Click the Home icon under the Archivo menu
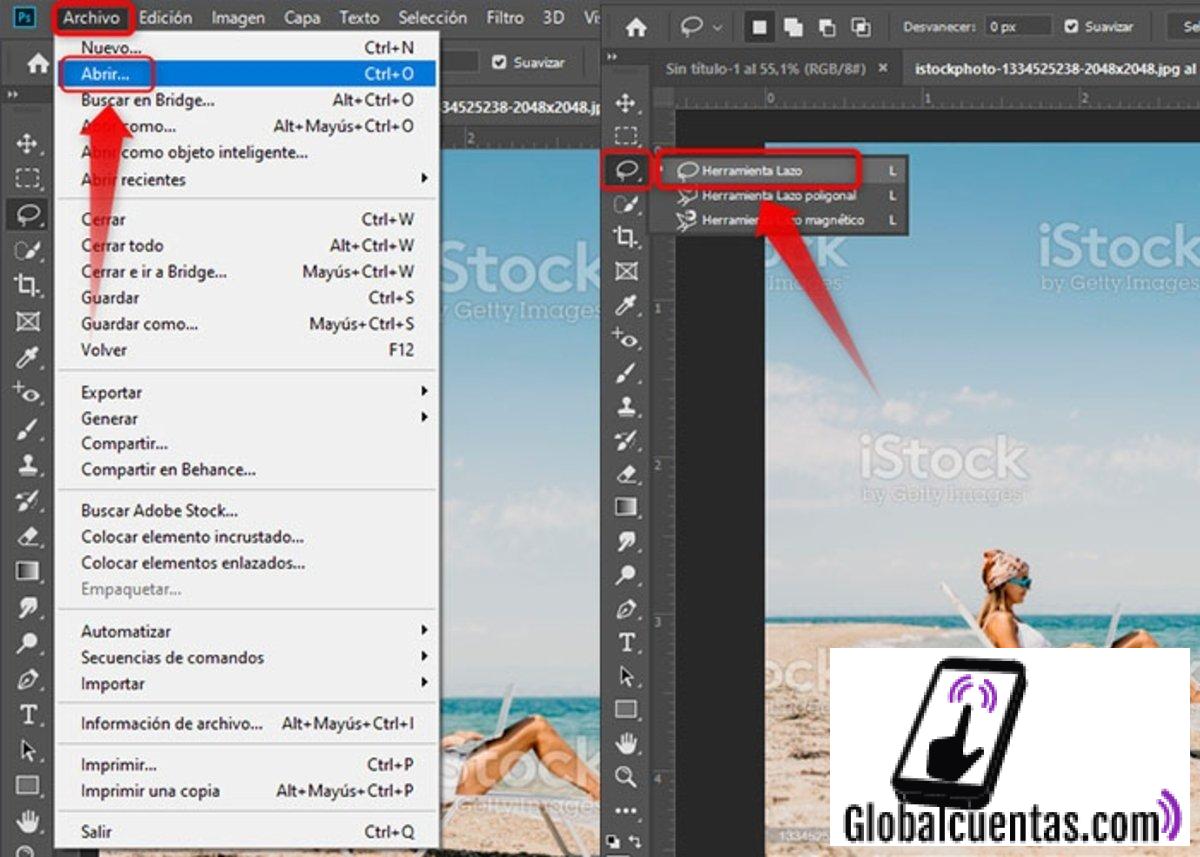This screenshot has width=1200, height=857. [38, 63]
